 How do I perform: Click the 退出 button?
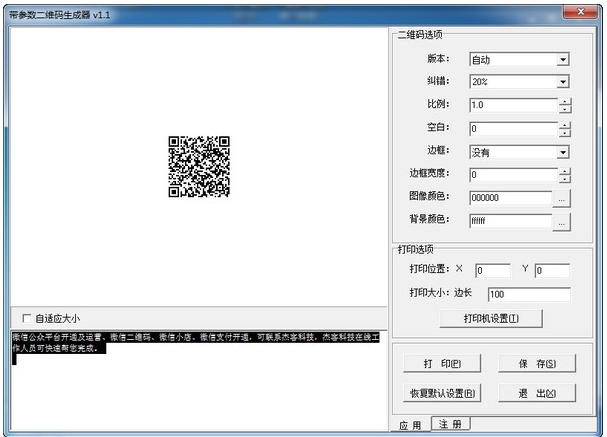tap(537, 393)
